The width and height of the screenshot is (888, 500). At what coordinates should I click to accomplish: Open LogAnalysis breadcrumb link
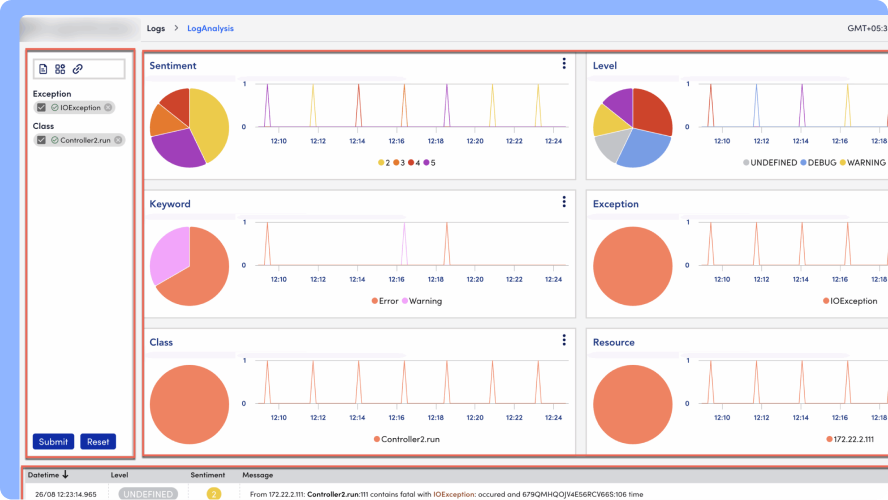coord(210,28)
